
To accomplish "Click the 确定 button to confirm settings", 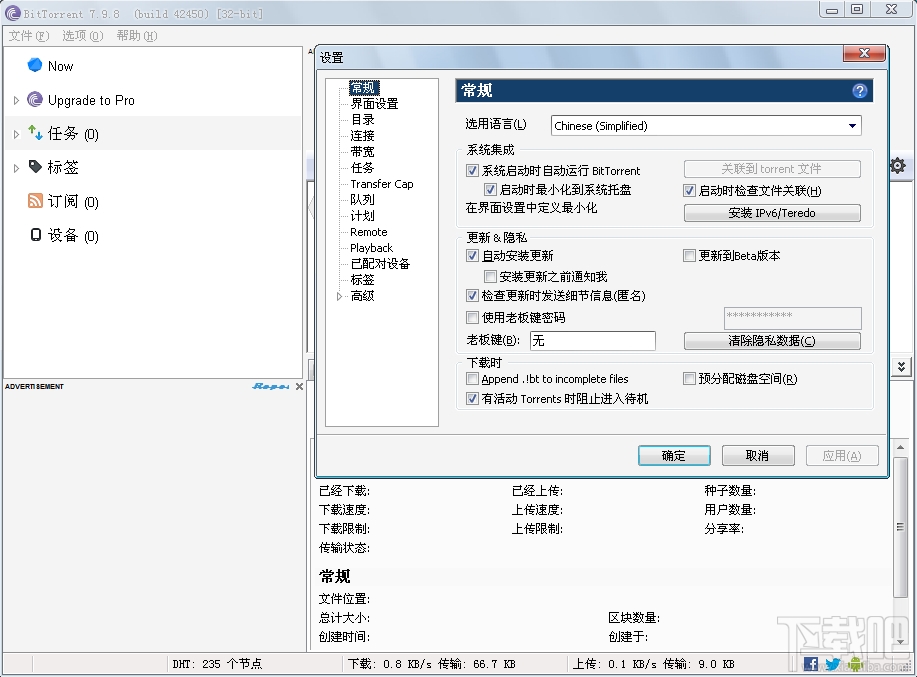I will click(x=673, y=455).
